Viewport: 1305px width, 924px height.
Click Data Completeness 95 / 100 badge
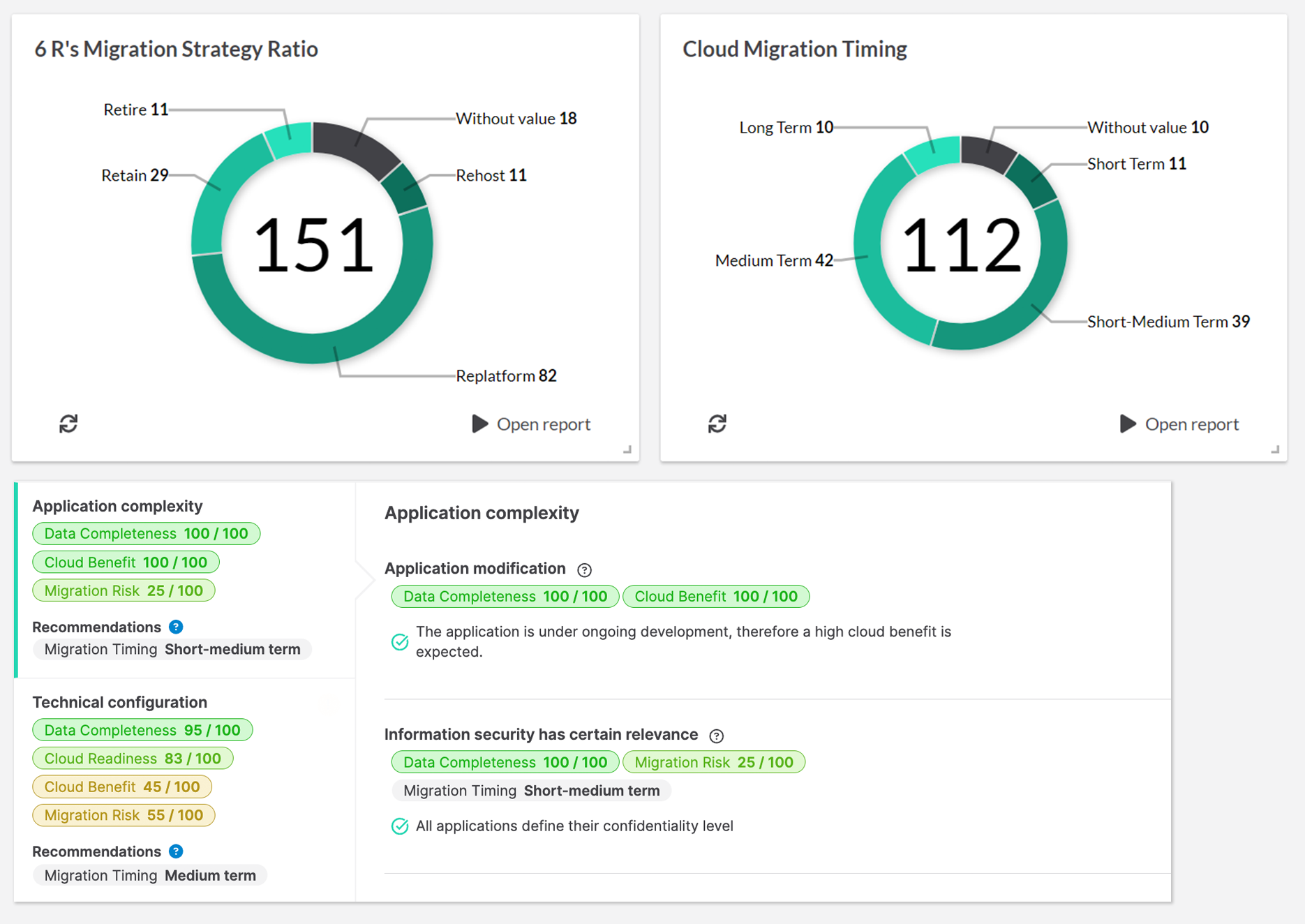pos(142,730)
